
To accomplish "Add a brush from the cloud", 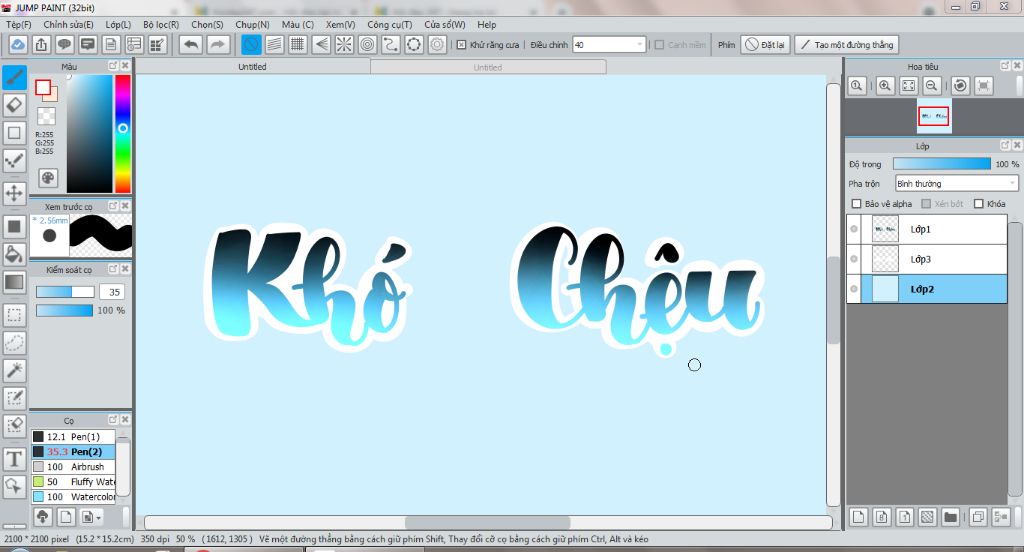I will 42,517.
